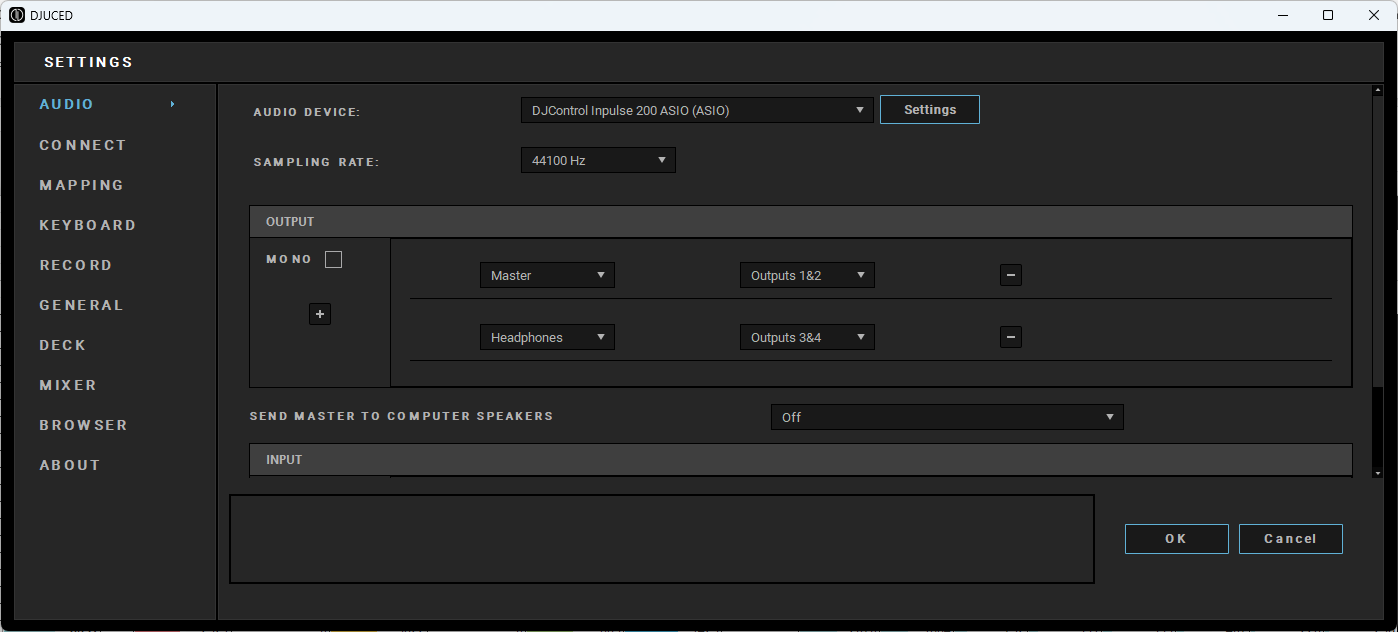The height and width of the screenshot is (632, 1398).
Task: Click the audio device Settings button
Action: coord(930,110)
